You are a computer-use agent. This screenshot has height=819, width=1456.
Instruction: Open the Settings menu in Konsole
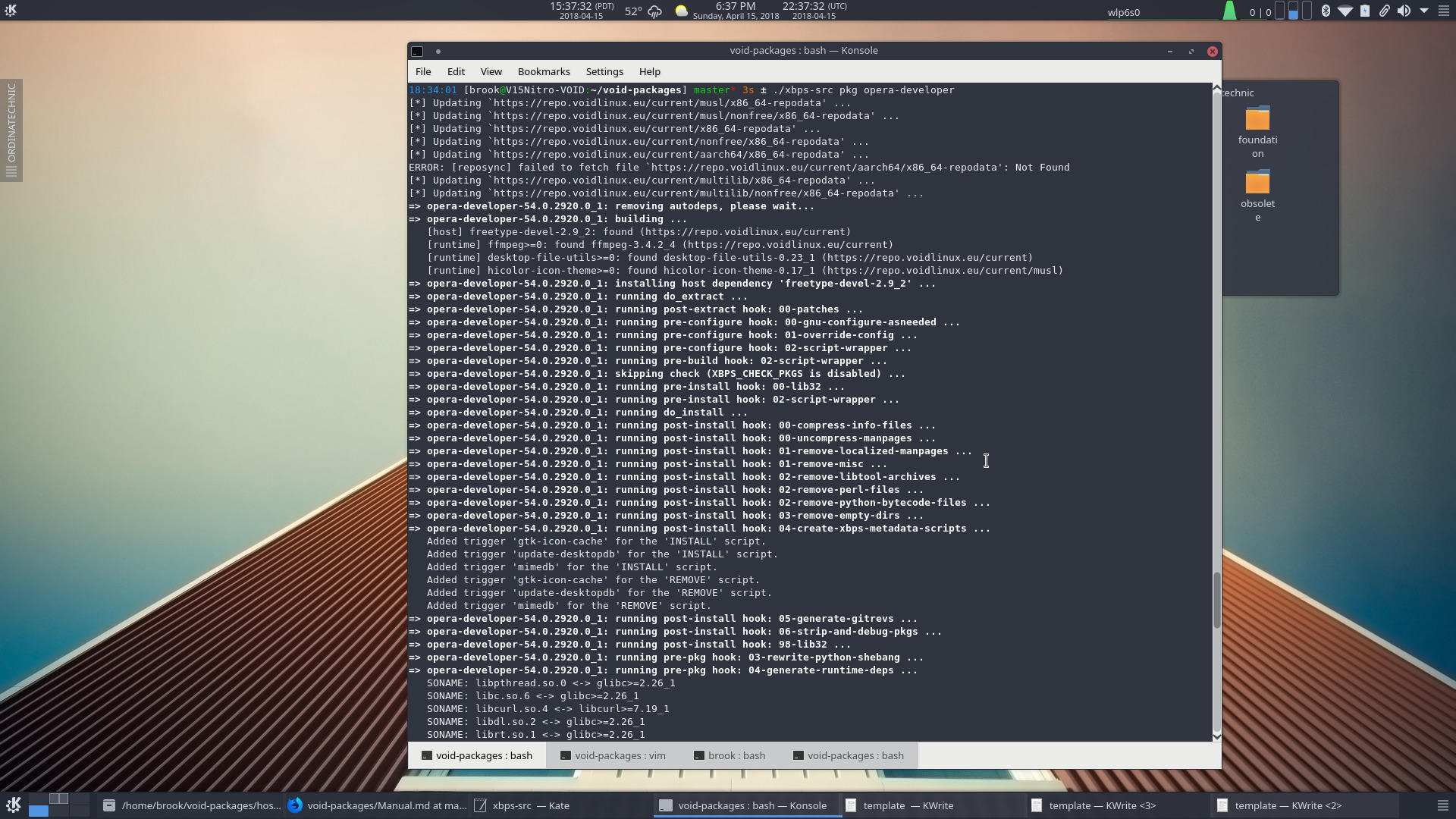(x=604, y=71)
